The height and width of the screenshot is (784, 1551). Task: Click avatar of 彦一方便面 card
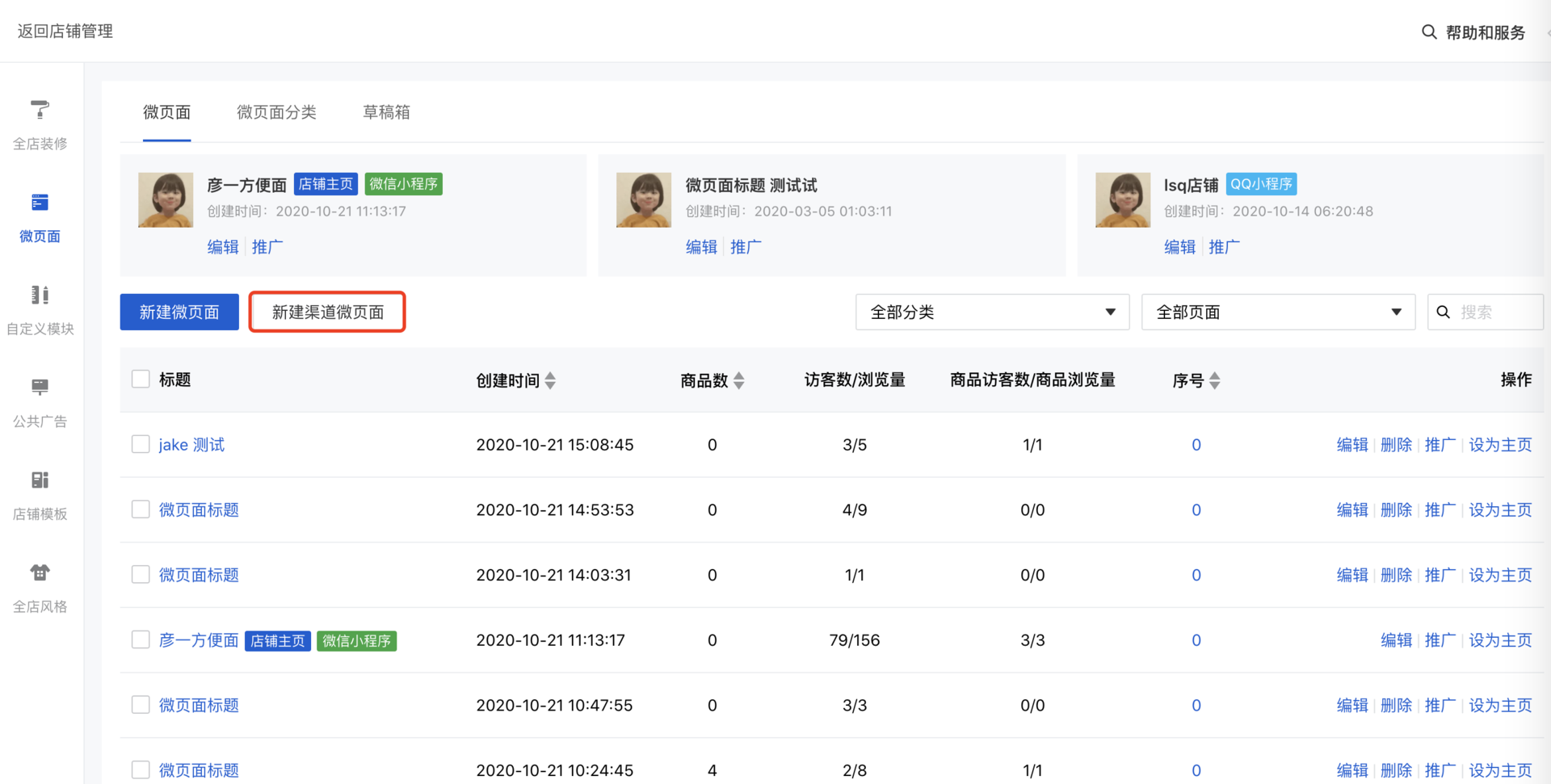click(x=166, y=199)
